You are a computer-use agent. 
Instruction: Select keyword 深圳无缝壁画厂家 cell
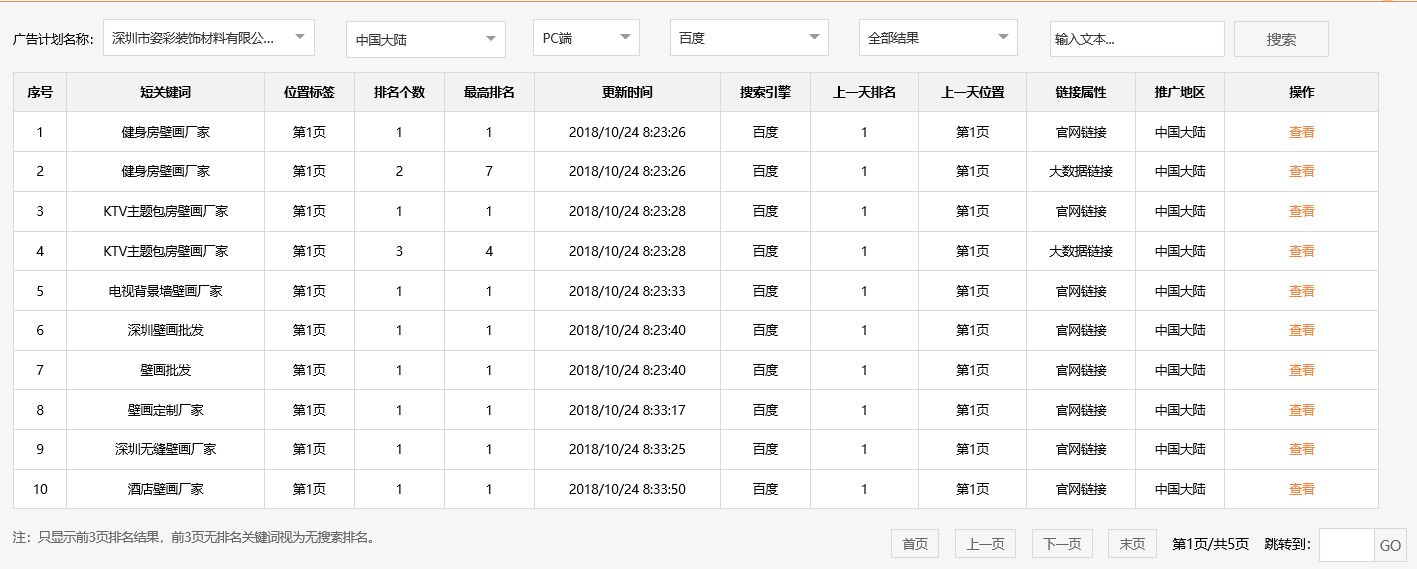coord(165,449)
